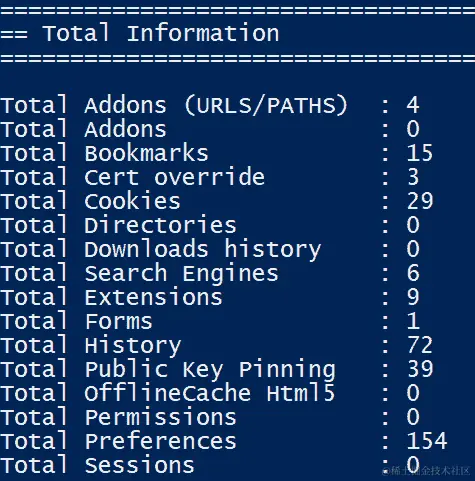Click the Bookmarks count 15
Screen dimensions: 475x481
pyautogui.click(x=420, y=153)
